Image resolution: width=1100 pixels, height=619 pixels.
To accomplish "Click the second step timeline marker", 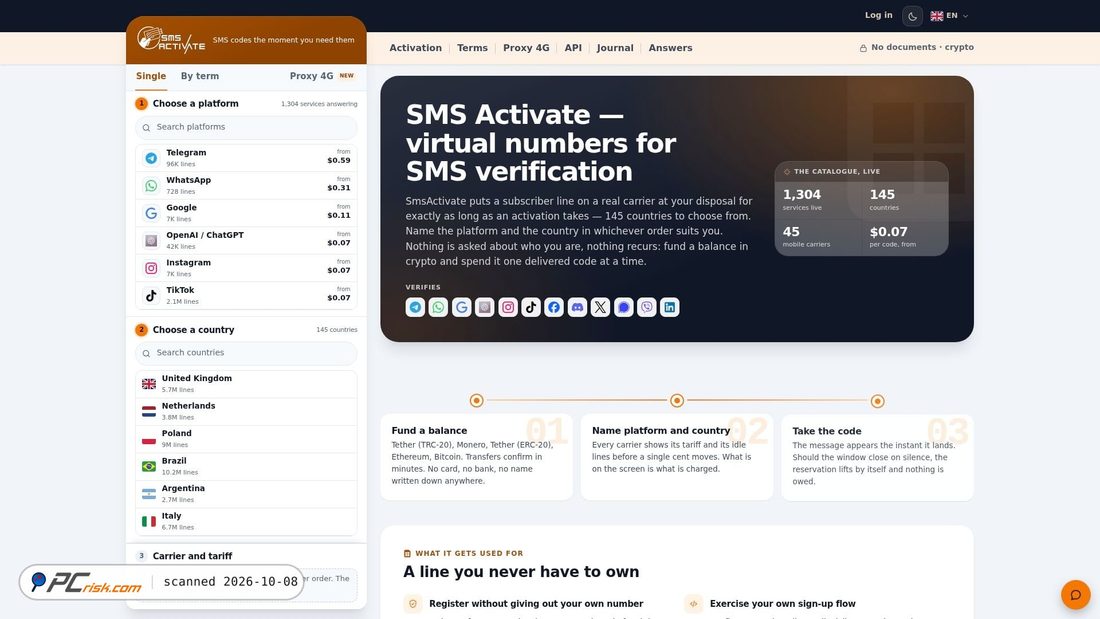I will pos(677,401).
